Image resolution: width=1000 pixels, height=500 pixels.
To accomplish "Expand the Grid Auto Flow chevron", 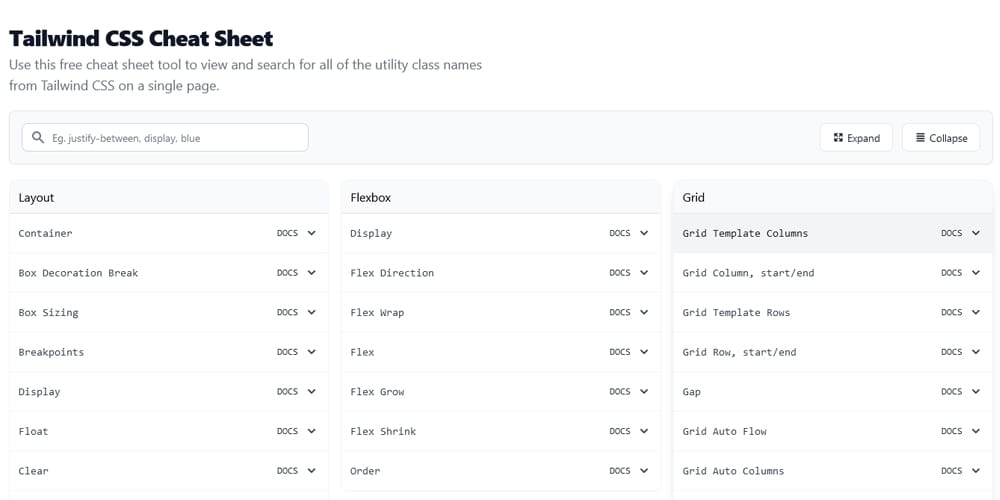I will point(976,431).
